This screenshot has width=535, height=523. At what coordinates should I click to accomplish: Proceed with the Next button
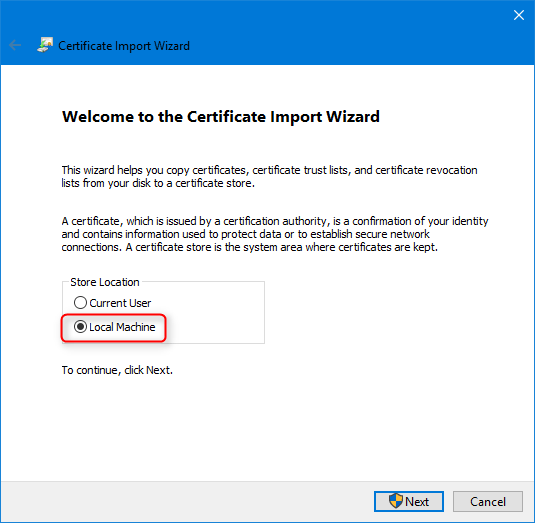pyautogui.click(x=409, y=502)
